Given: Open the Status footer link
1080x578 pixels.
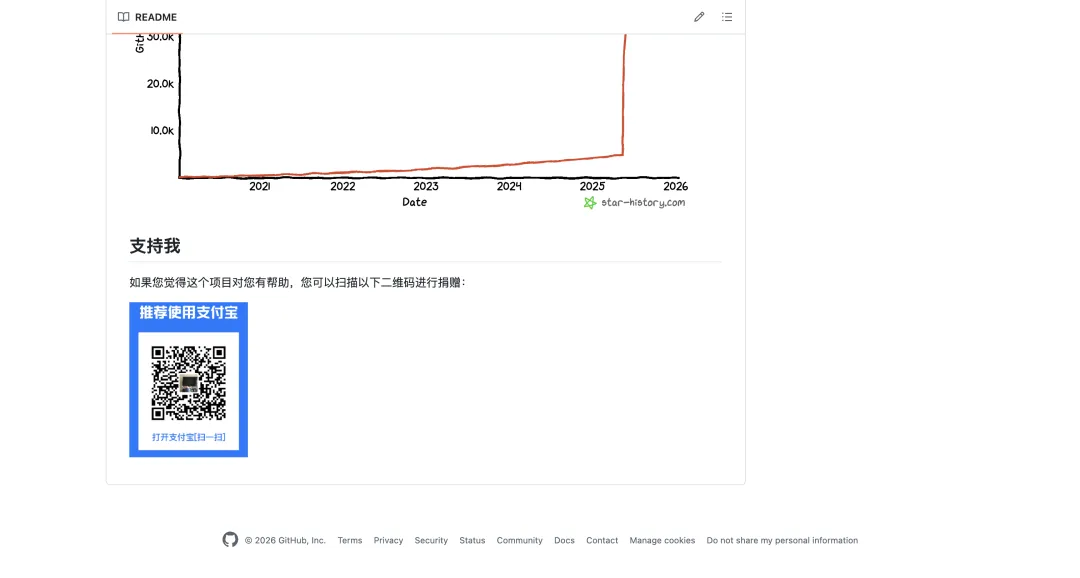Looking at the screenshot, I should pos(472,540).
